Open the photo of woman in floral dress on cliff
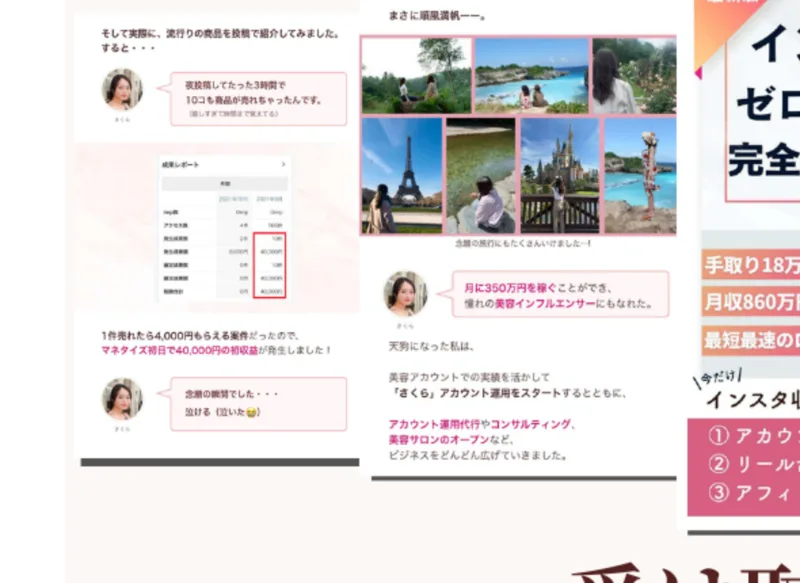The width and height of the screenshot is (800, 583). click(640, 176)
